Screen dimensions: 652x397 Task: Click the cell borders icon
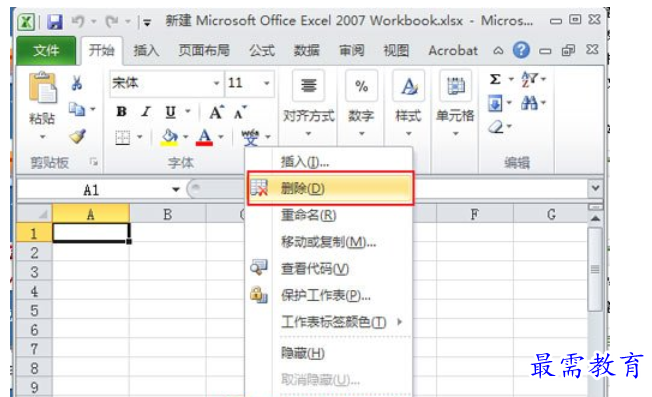[x=123, y=137]
